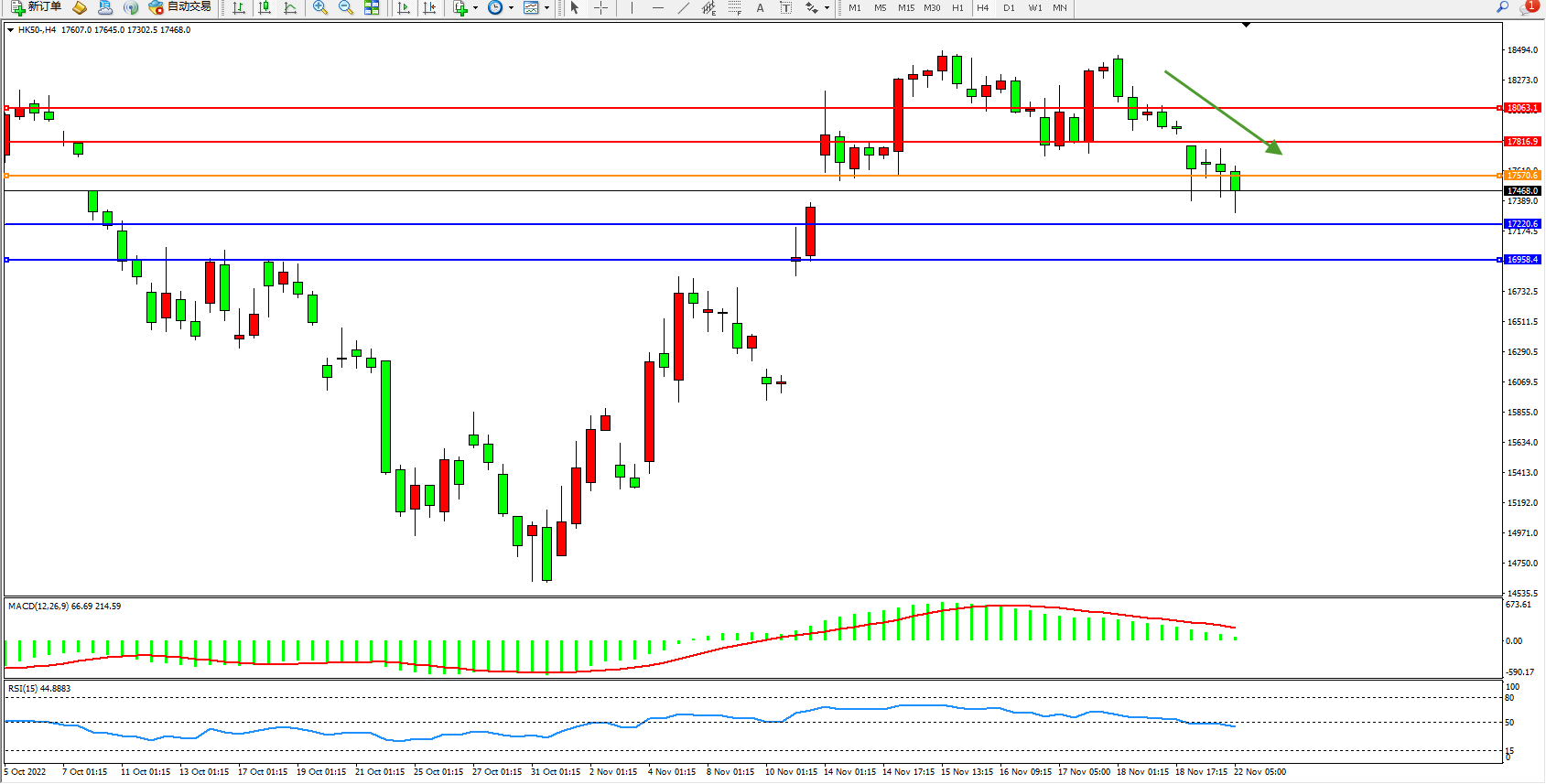Draw horizontal line tool in toolbar

[x=657, y=7]
